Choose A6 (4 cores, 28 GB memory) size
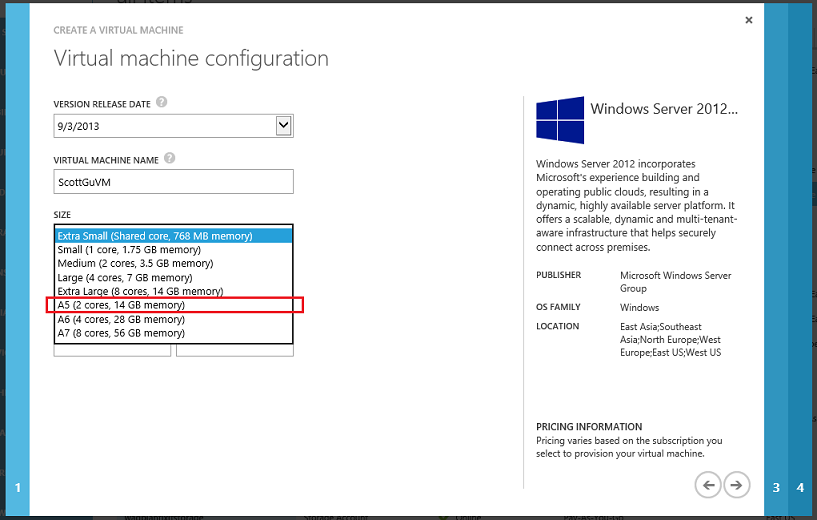 point(174,319)
